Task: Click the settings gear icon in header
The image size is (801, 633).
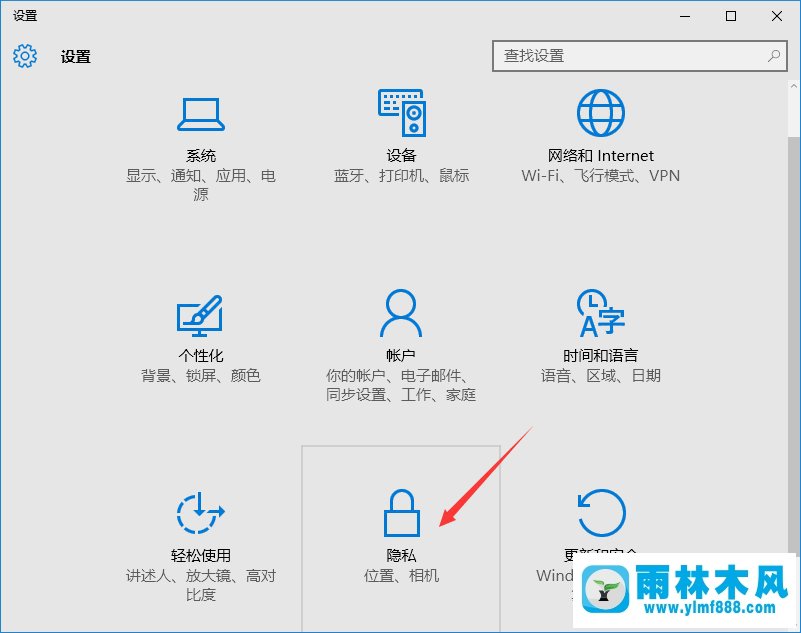Action: [x=25, y=56]
